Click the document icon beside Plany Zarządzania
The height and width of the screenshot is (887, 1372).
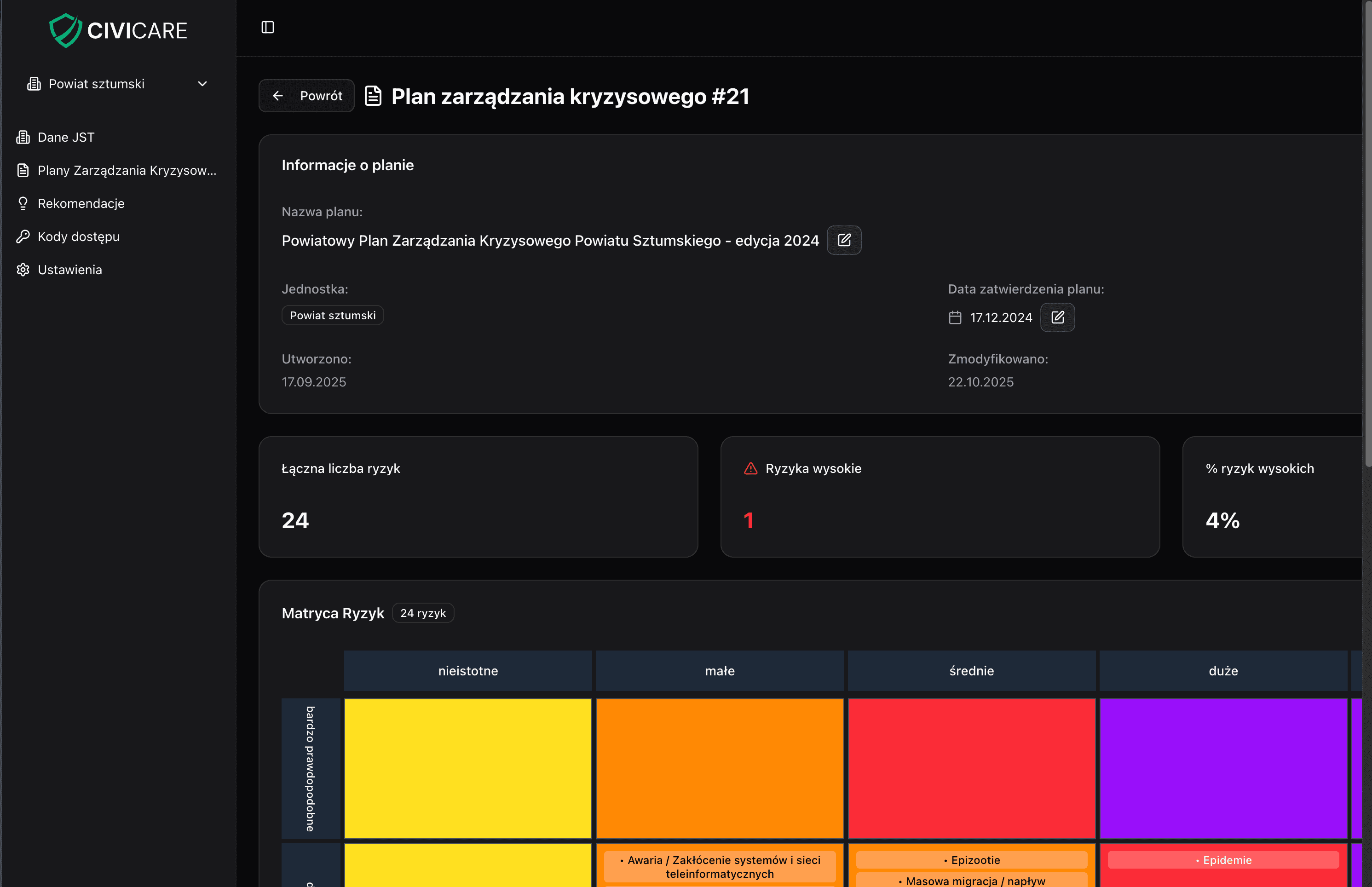click(23, 171)
